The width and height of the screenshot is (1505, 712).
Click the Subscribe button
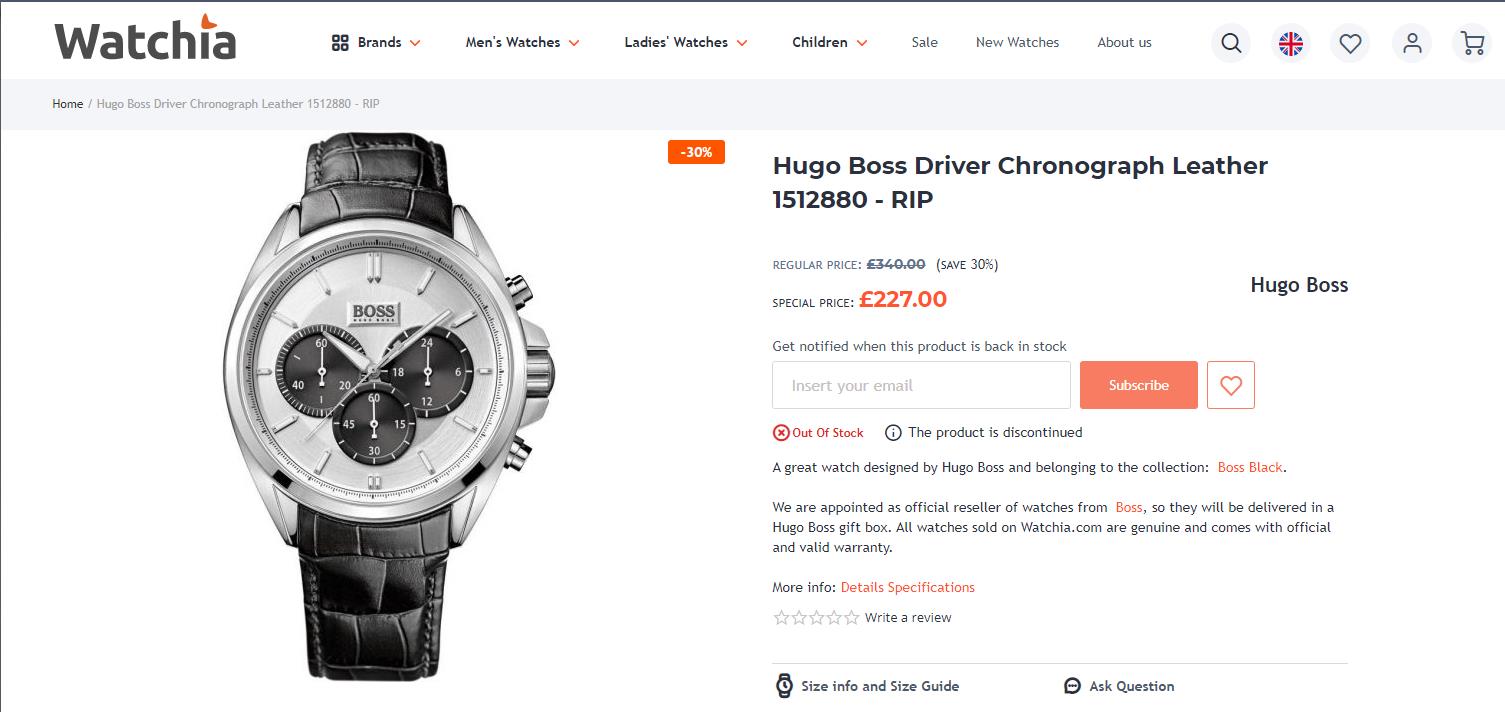1139,385
